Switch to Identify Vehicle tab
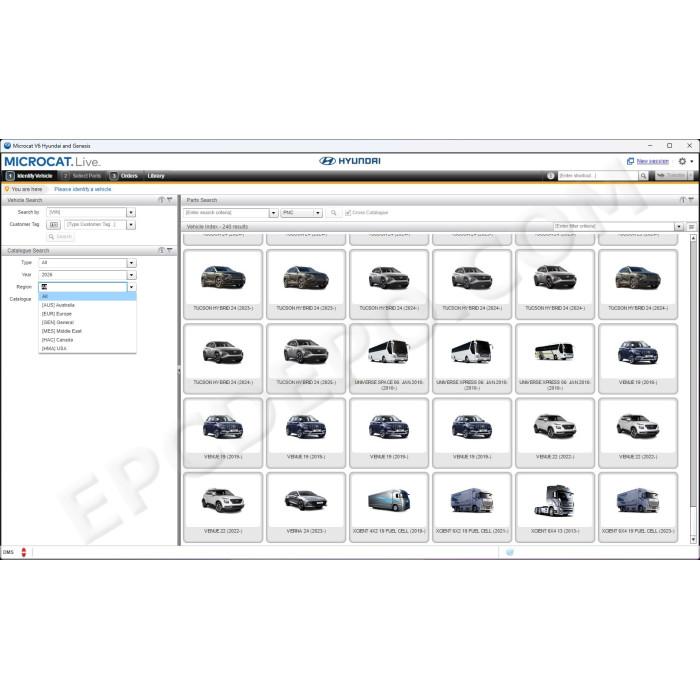700x700 pixels. 29,176
